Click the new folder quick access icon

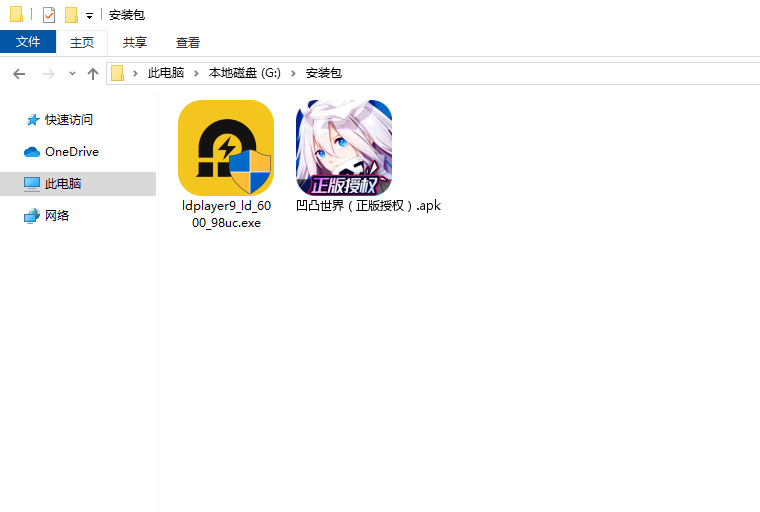[71, 15]
